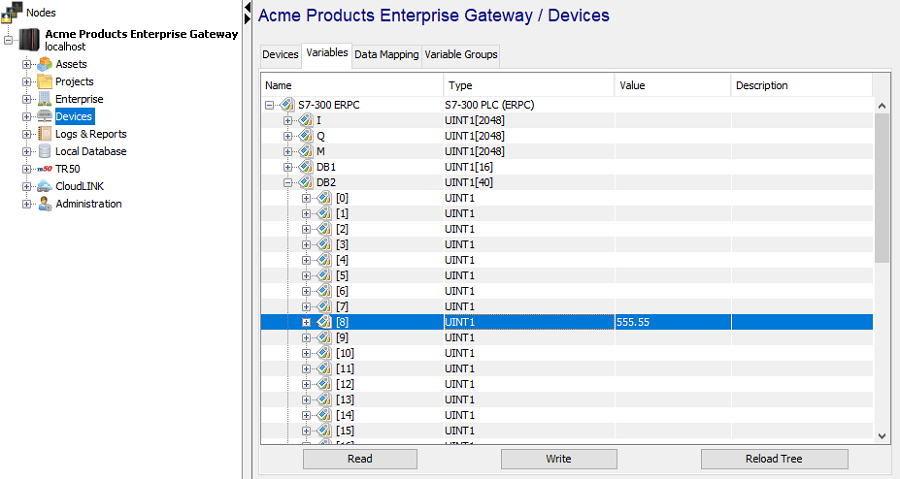Click the scrollbar up arrow in variables list
The width and height of the screenshot is (900, 479).
click(x=882, y=106)
